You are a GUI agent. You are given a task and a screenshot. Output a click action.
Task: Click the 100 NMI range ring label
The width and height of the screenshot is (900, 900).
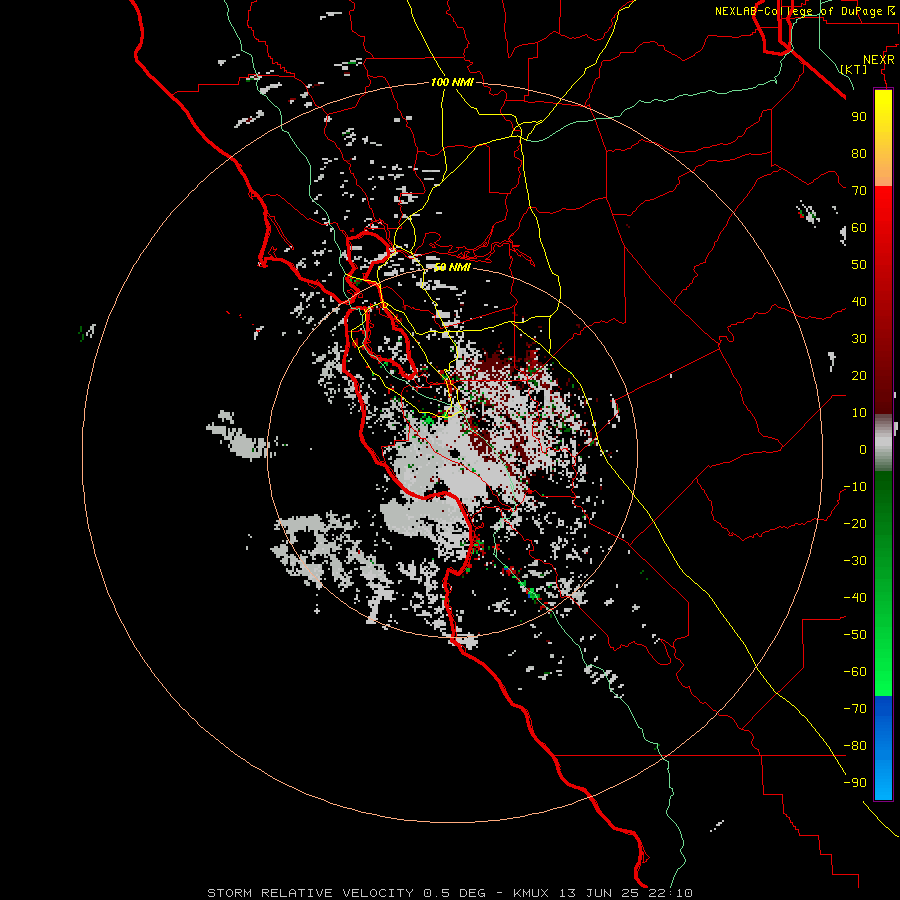[452, 82]
